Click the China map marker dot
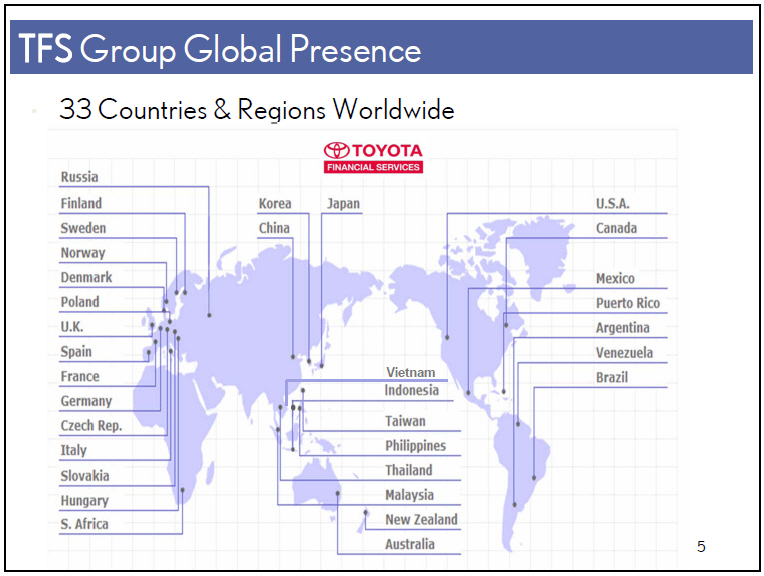 tap(293, 357)
